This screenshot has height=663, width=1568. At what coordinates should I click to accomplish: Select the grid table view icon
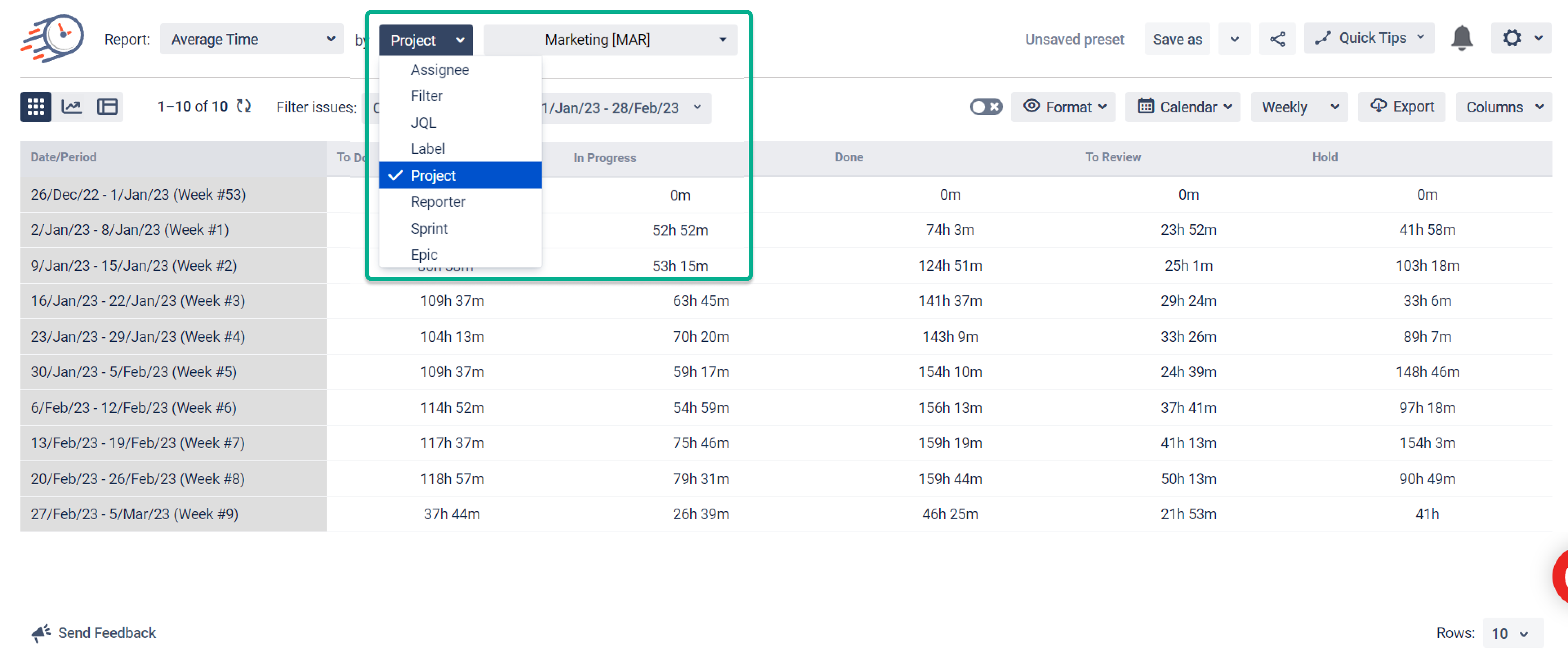(x=35, y=107)
